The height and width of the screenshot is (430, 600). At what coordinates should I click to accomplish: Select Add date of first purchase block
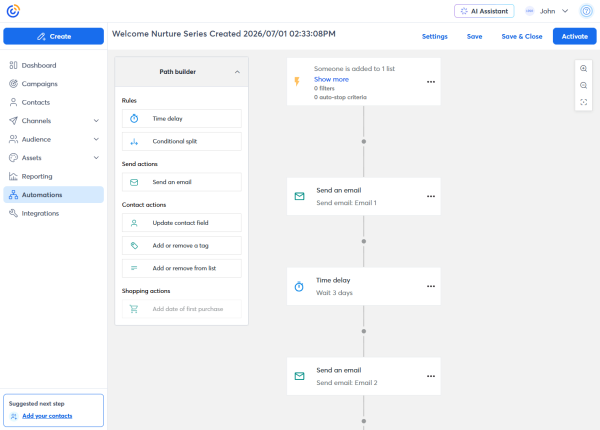[x=182, y=309]
